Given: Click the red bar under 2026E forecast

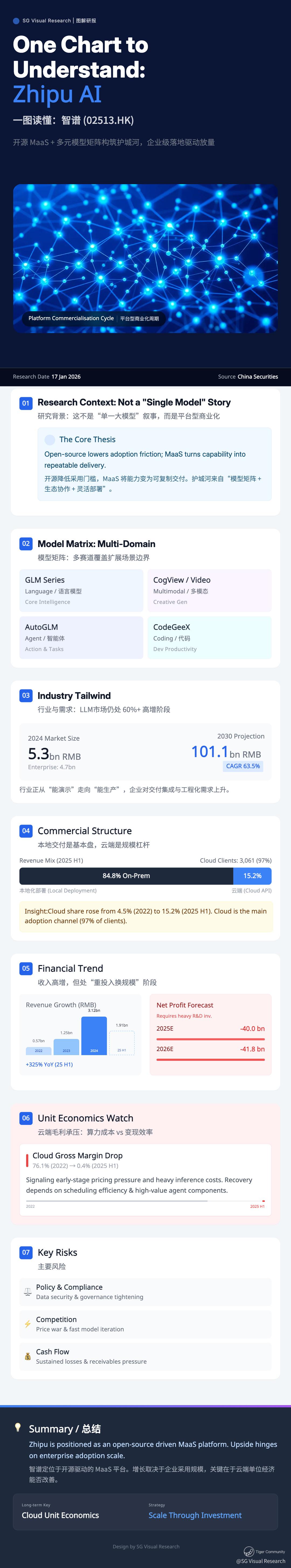Looking at the screenshot, I should pos(211,1060).
